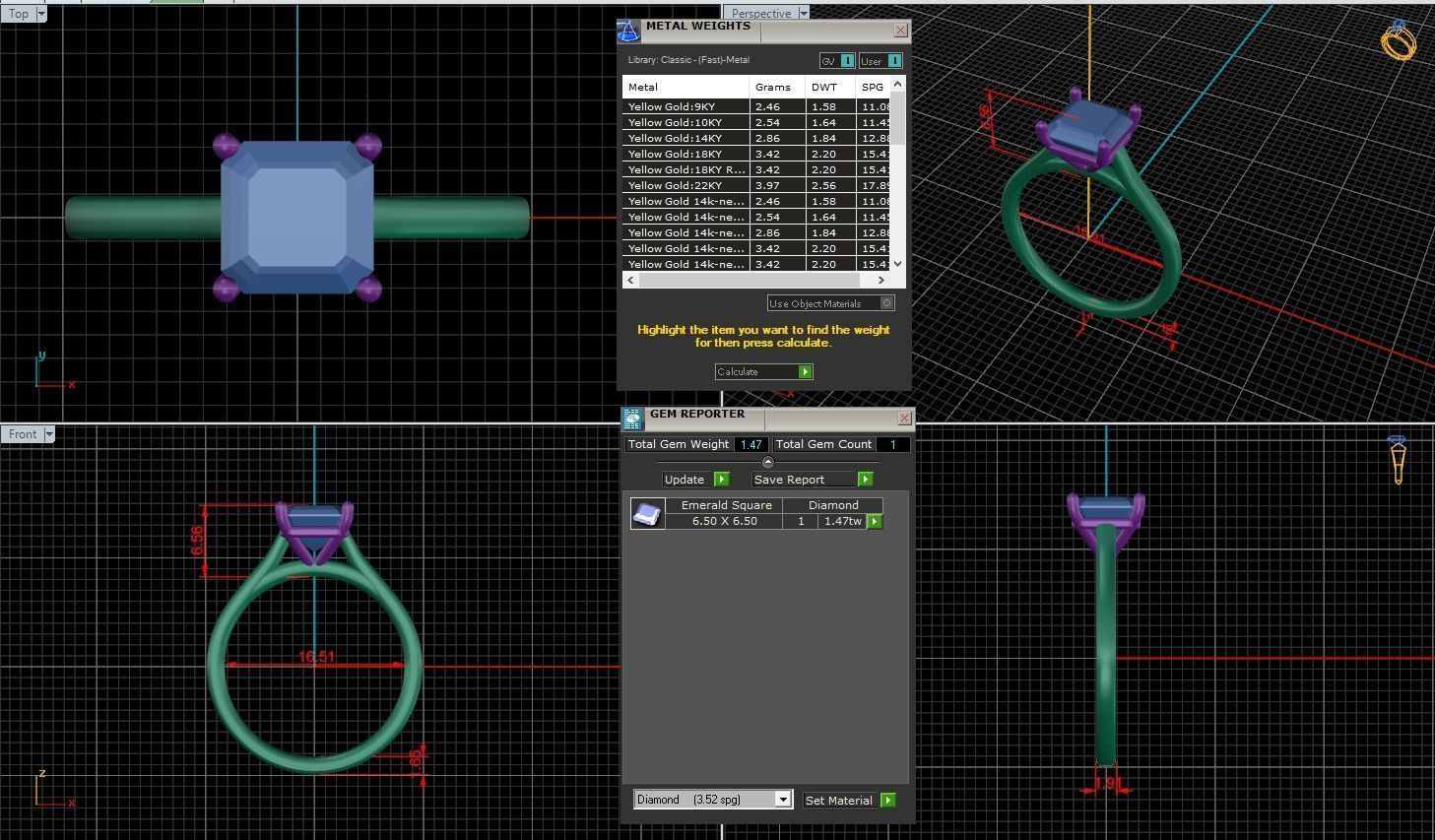Enable Use Object Materials option

coord(830,303)
